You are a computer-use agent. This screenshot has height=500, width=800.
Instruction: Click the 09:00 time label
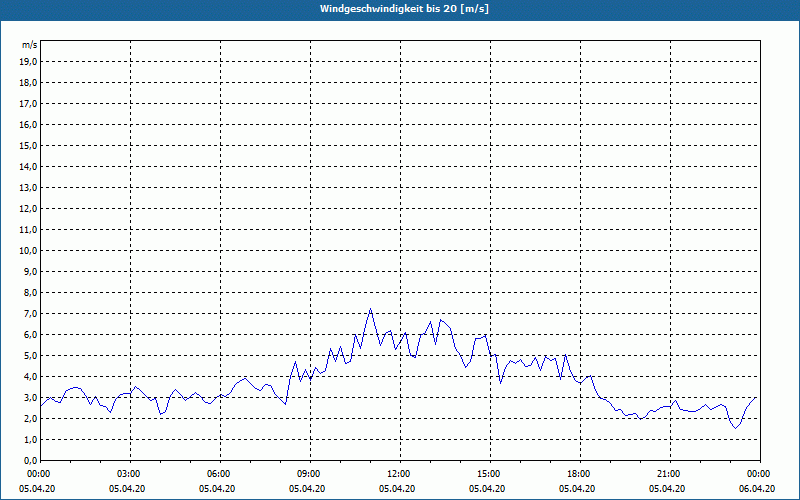pos(310,474)
